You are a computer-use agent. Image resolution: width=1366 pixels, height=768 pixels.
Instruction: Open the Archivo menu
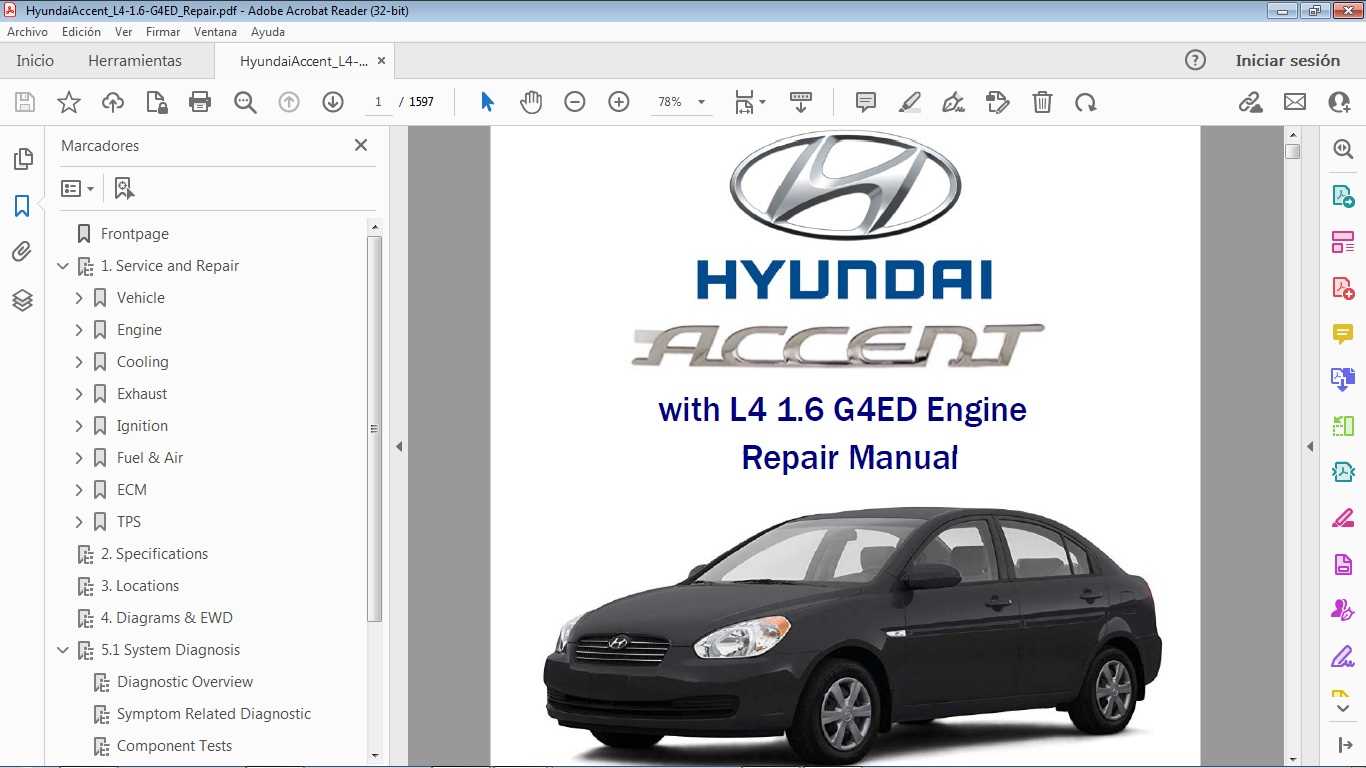pos(27,32)
